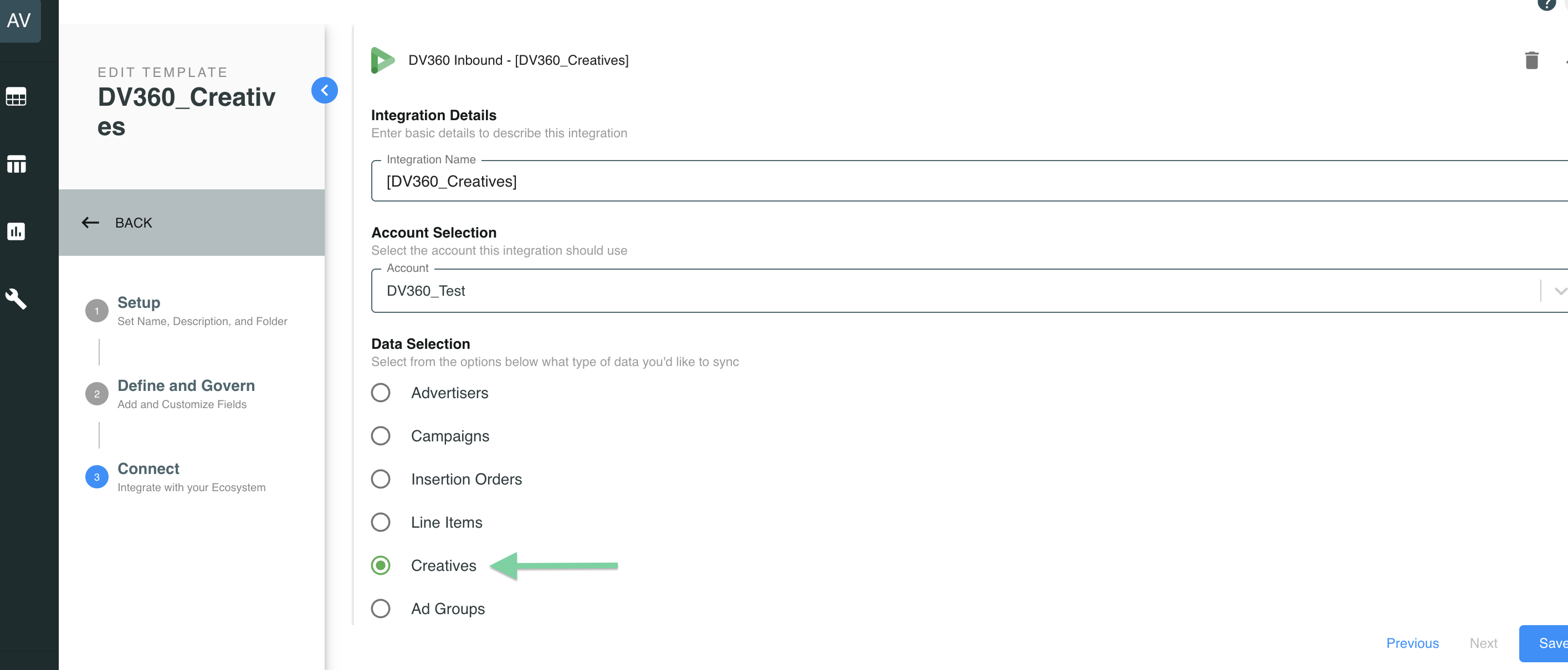This screenshot has width=1568, height=670.
Task: Select the Line Items radio option
Action: [381, 522]
